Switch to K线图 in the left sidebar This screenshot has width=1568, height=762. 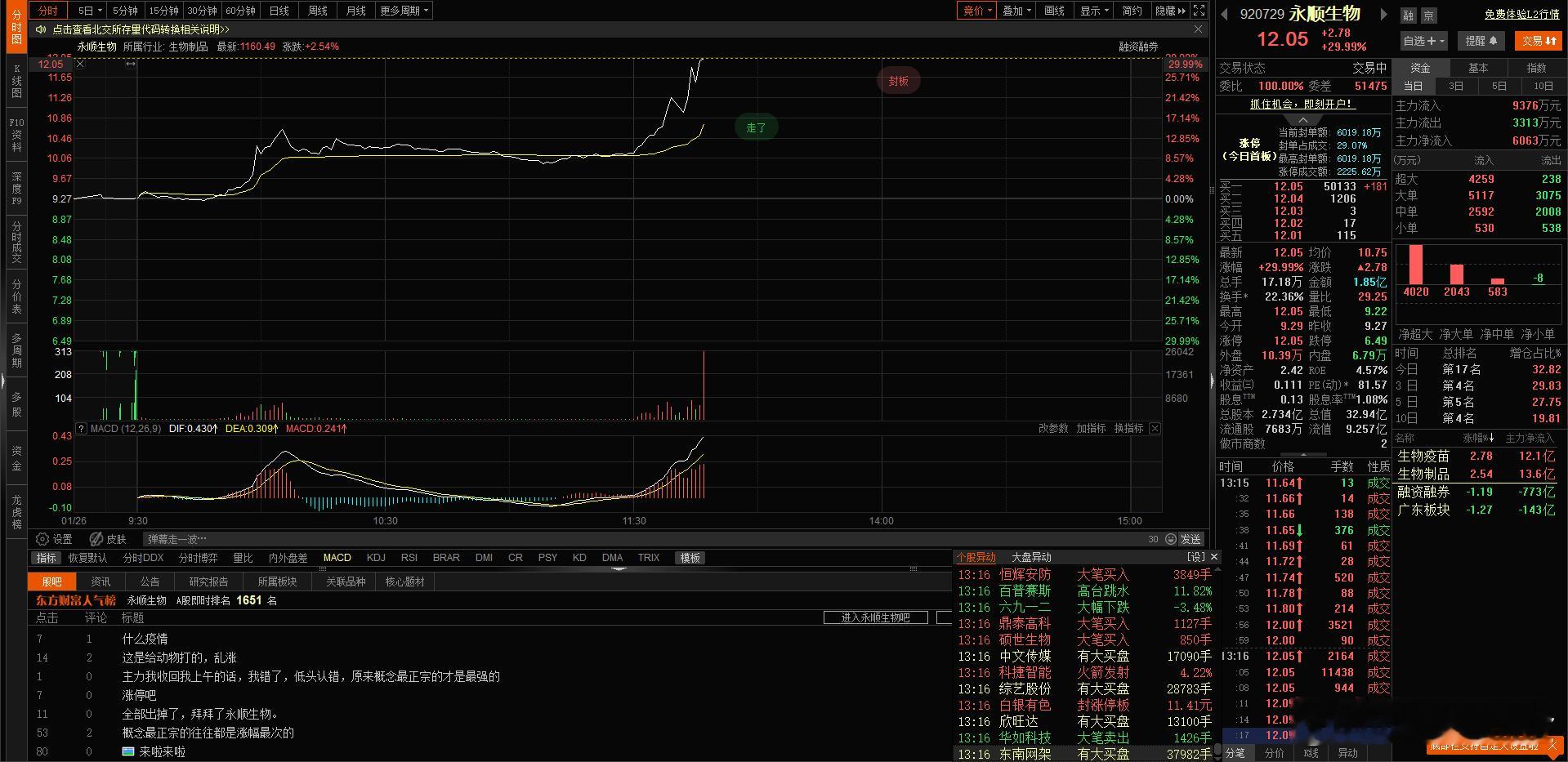[16, 82]
